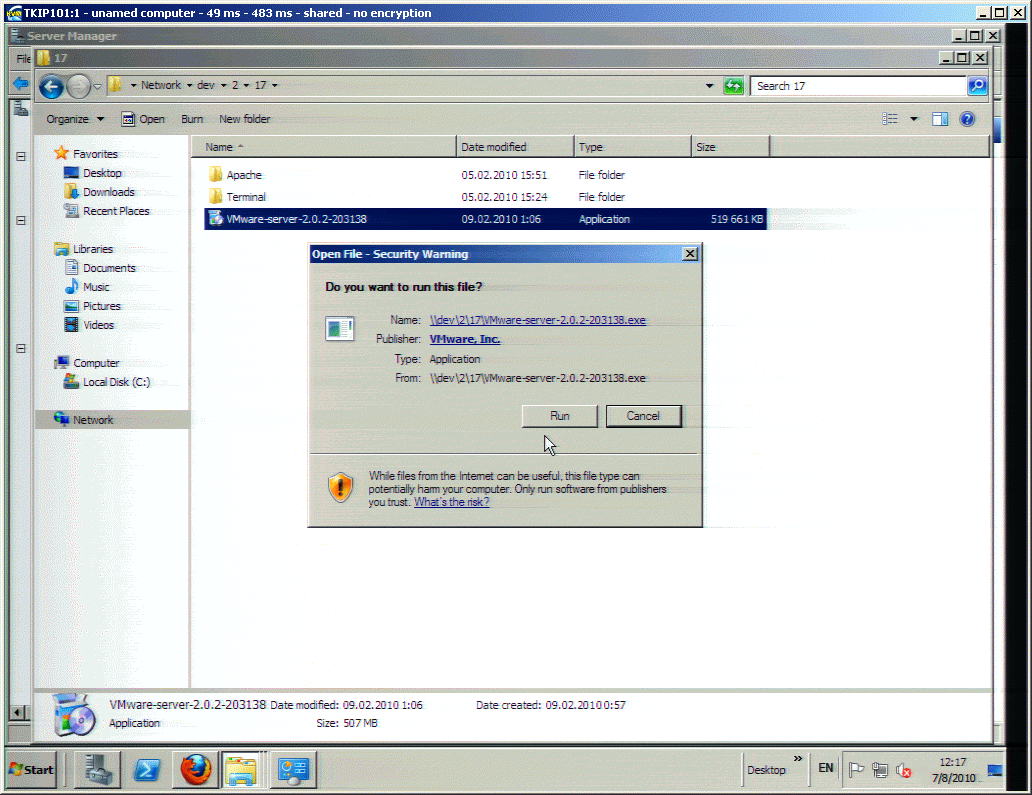
Task: Click the folder icon in address bar
Action: [115, 85]
